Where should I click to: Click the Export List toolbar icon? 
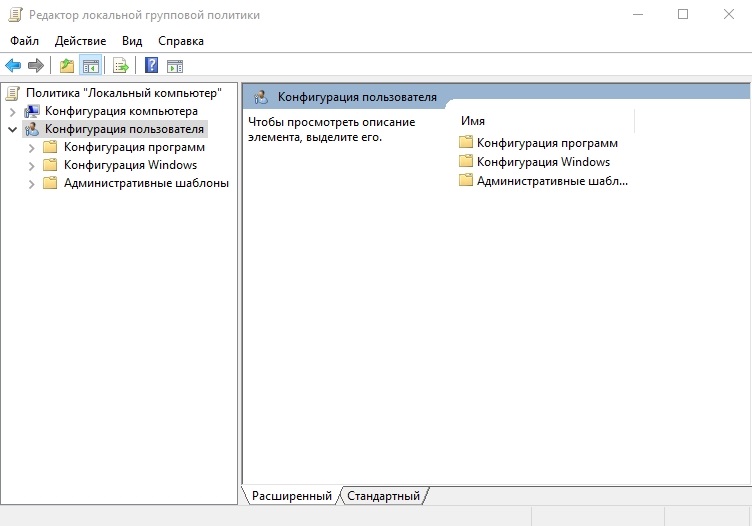(x=120, y=66)
